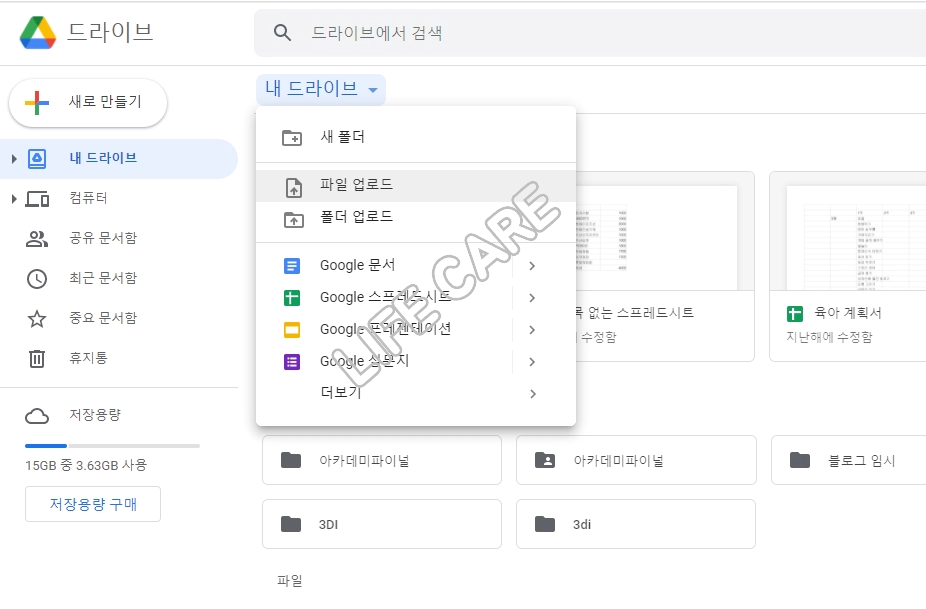Click 15GB 중 3.63GB 사용 text
The height and width of the screenshot is (609, 926).
[86, 465]
